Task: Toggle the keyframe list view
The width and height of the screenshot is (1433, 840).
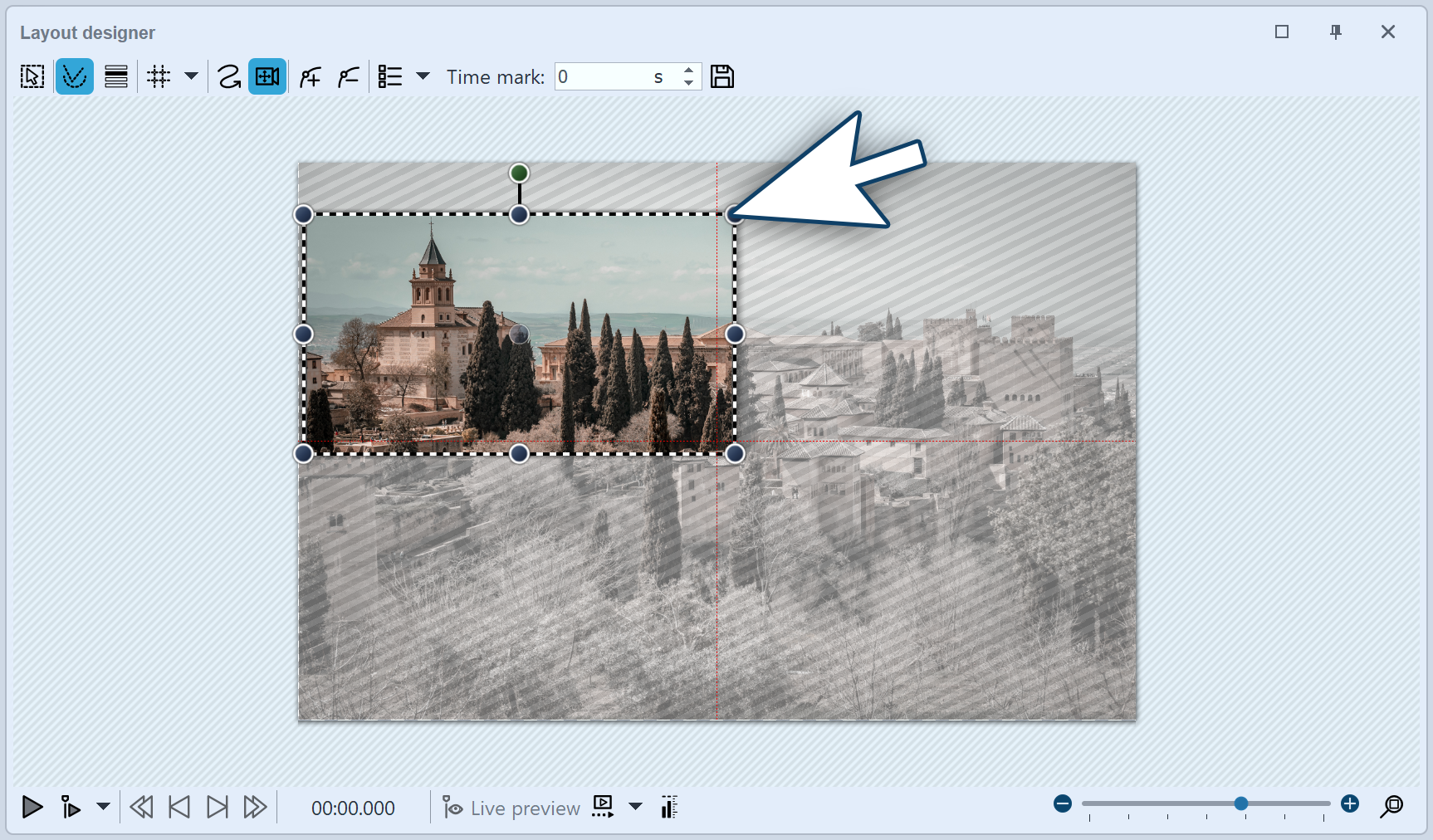Action: [388, 76]
